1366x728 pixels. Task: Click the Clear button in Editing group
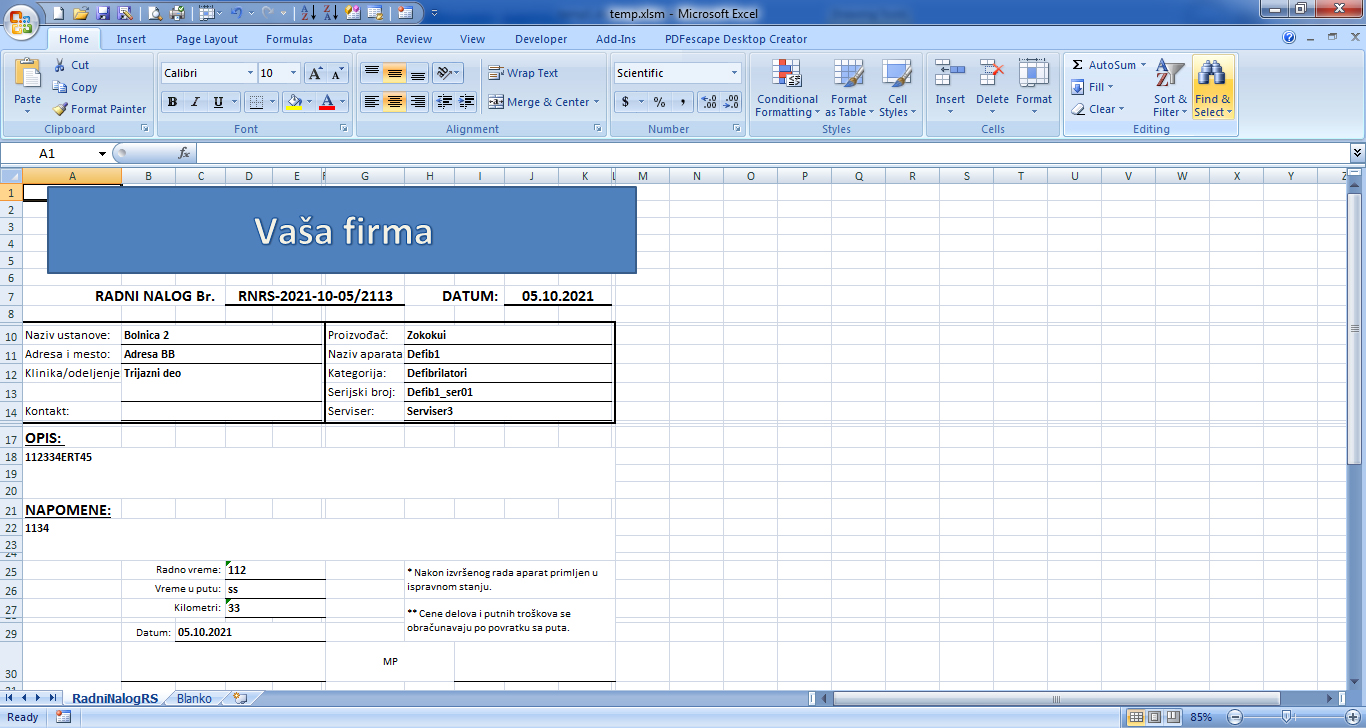(x=1098, y=109)
